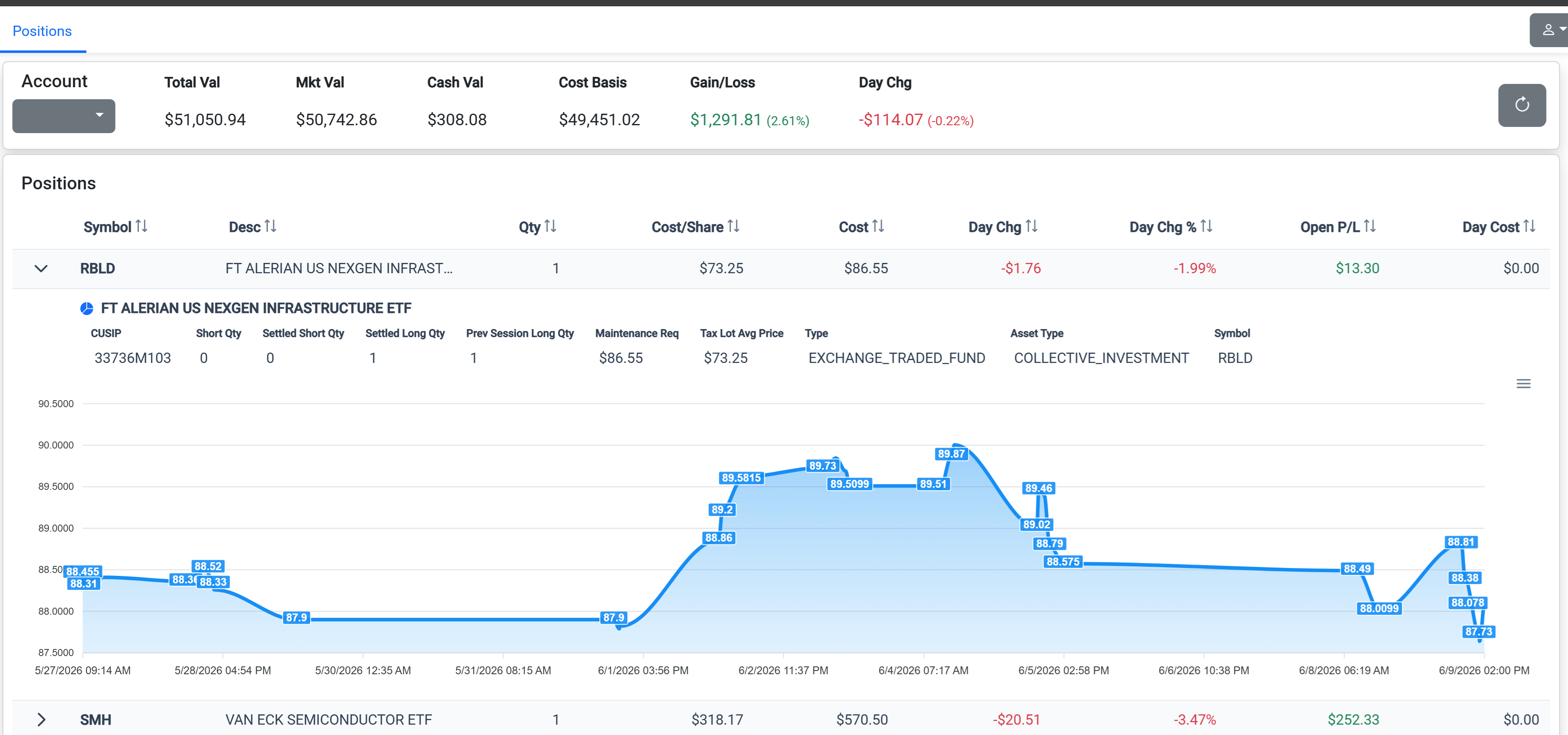Click the 88.0099 chart data label
The height and width of the screenshot is (735, 1568).
tap(1379, 609)
